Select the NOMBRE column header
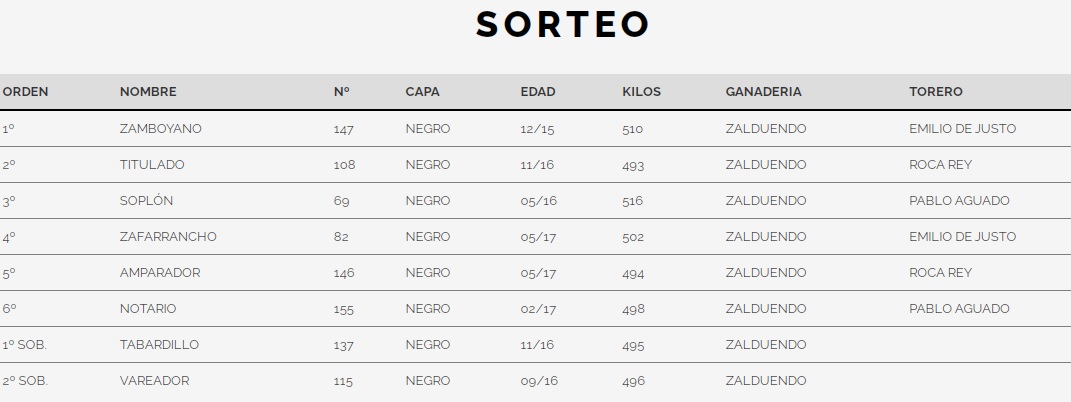This screenshot has height=402, width=1071. click(148, 92)
